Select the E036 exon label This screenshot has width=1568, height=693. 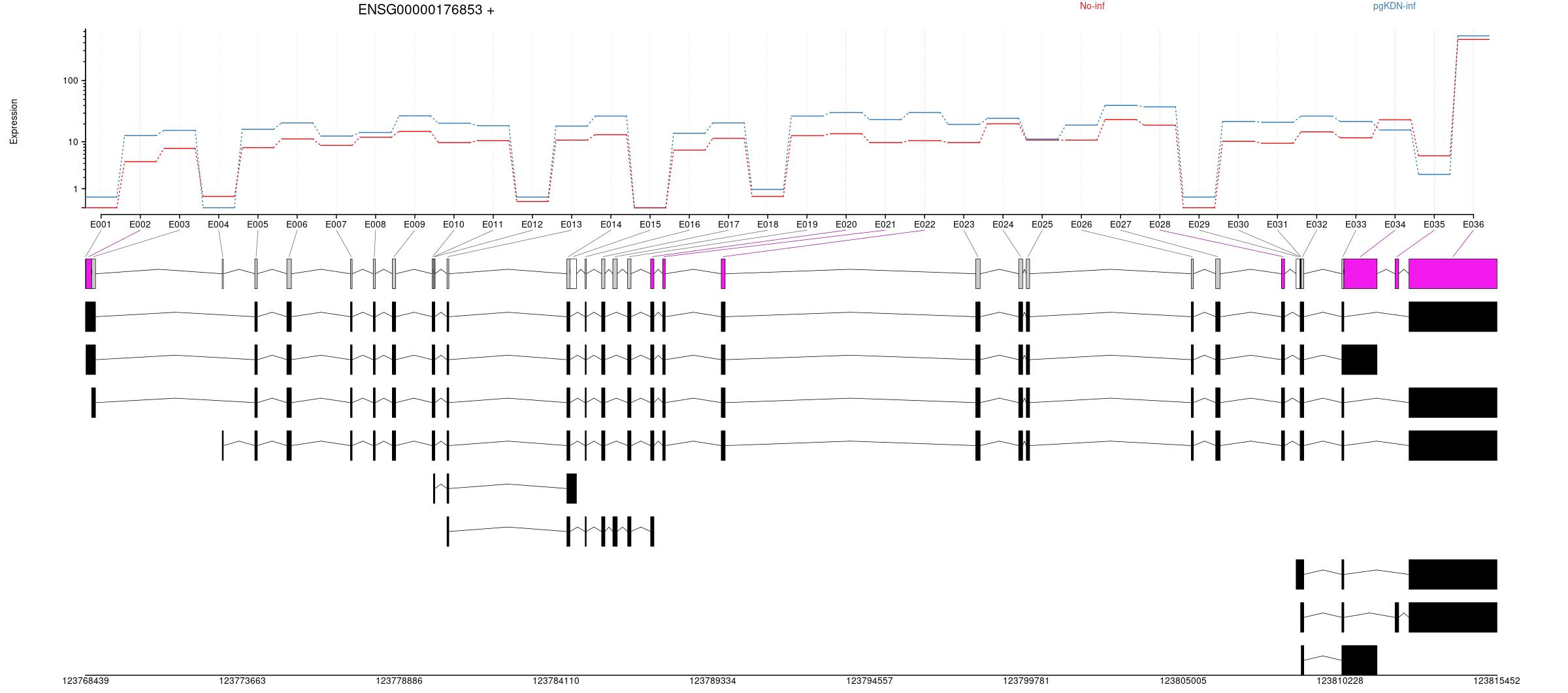(x=1473, y=224)
